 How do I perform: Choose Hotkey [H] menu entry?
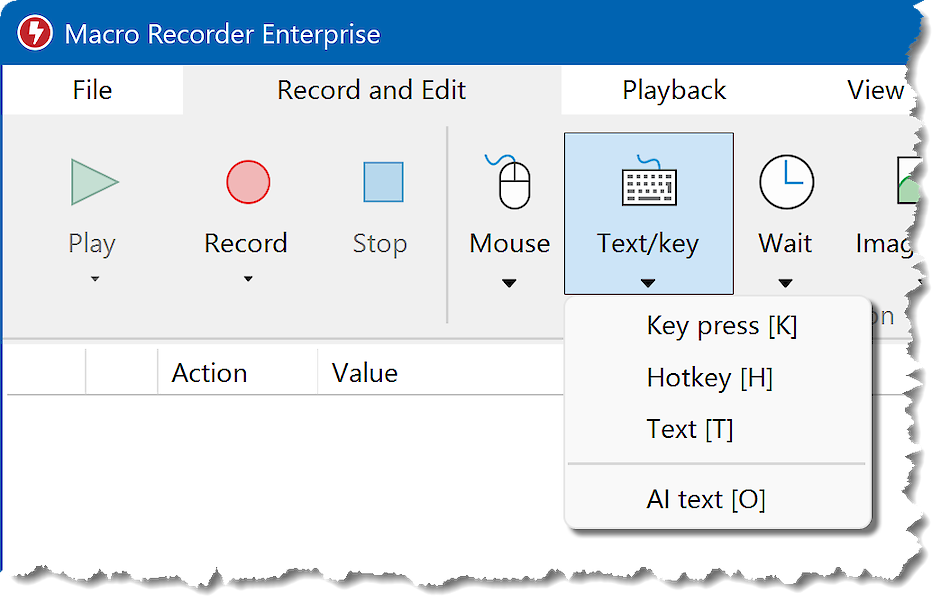coord(709,378)
